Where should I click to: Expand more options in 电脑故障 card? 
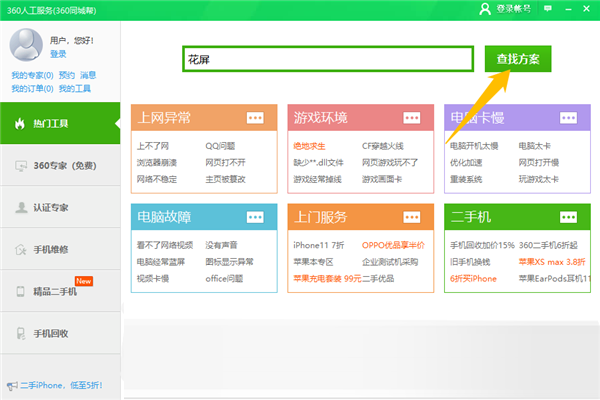tap(256, 216)
